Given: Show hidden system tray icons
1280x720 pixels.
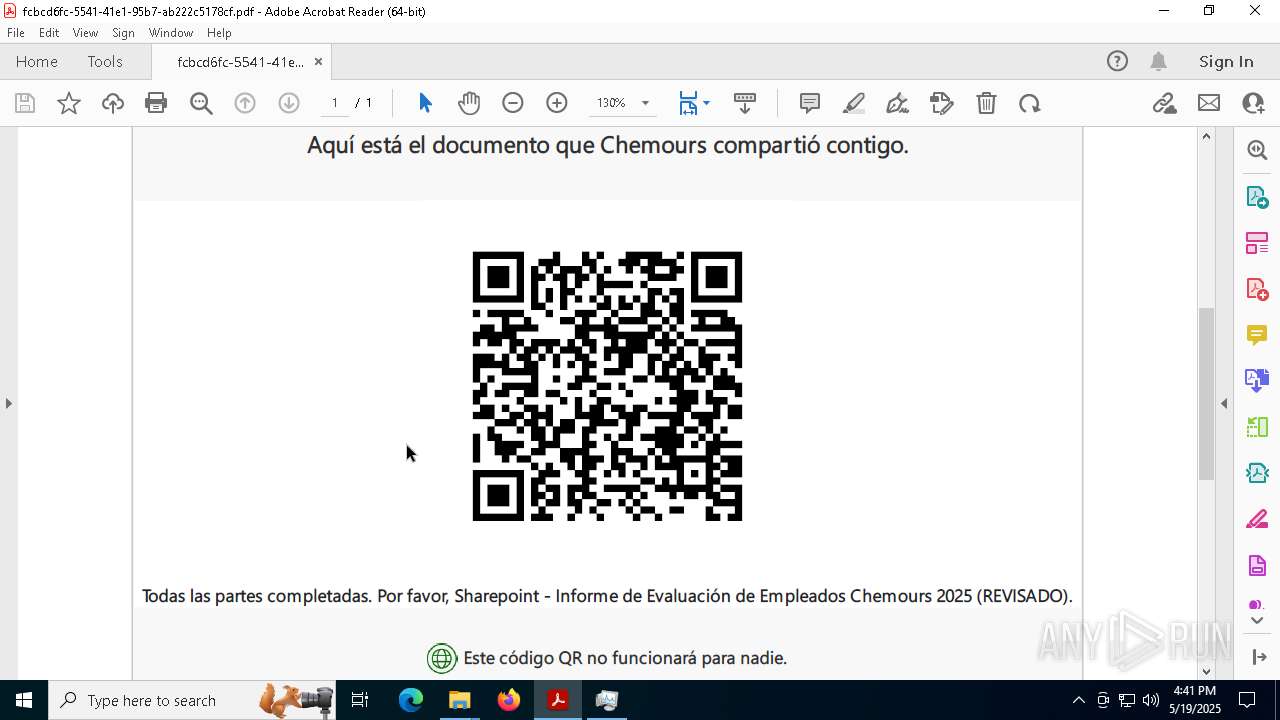Looking at the screenshot, I should 1078,700.
